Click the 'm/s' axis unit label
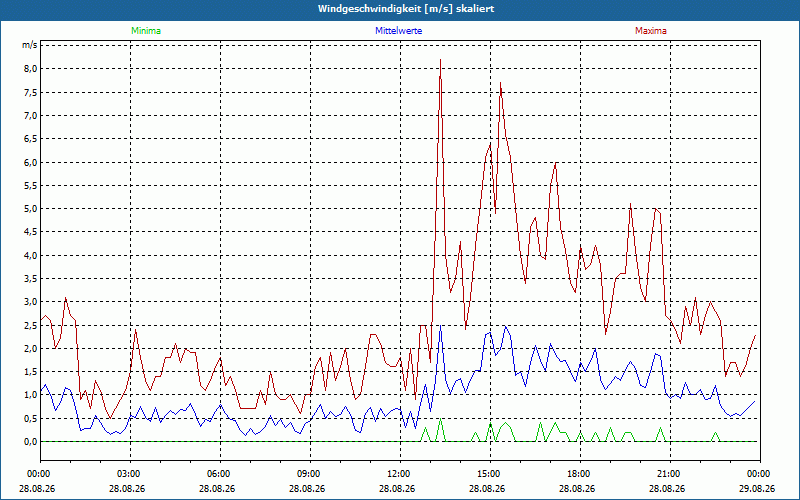800x500 pixels. (30, 45)
